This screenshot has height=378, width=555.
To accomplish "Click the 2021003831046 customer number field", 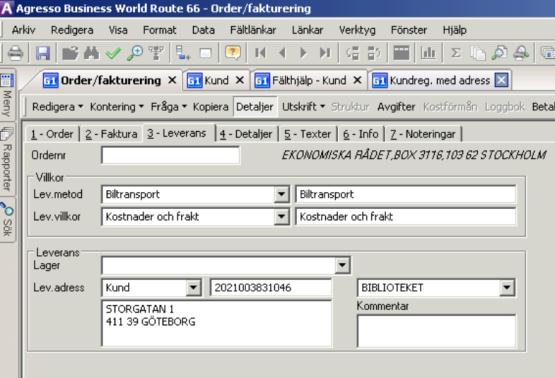I will coord(271,287).
